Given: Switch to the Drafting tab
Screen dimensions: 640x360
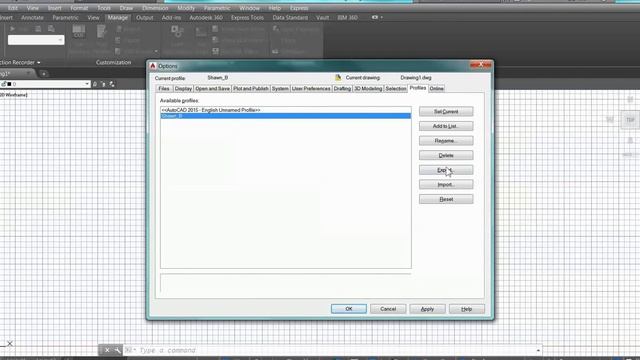Looking at the screenshot, I should 342,89.
